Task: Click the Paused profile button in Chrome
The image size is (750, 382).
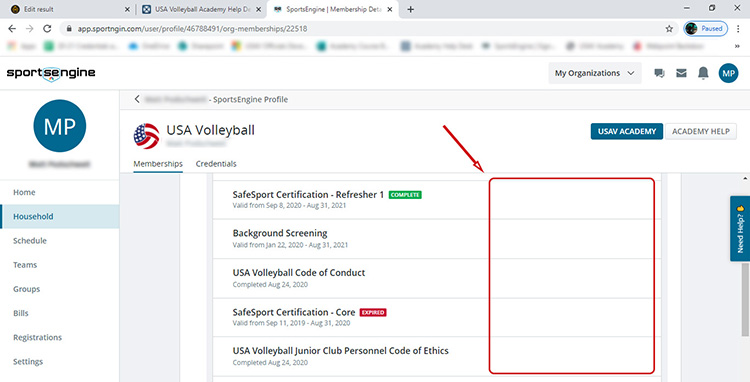Action: pos(706,29)
